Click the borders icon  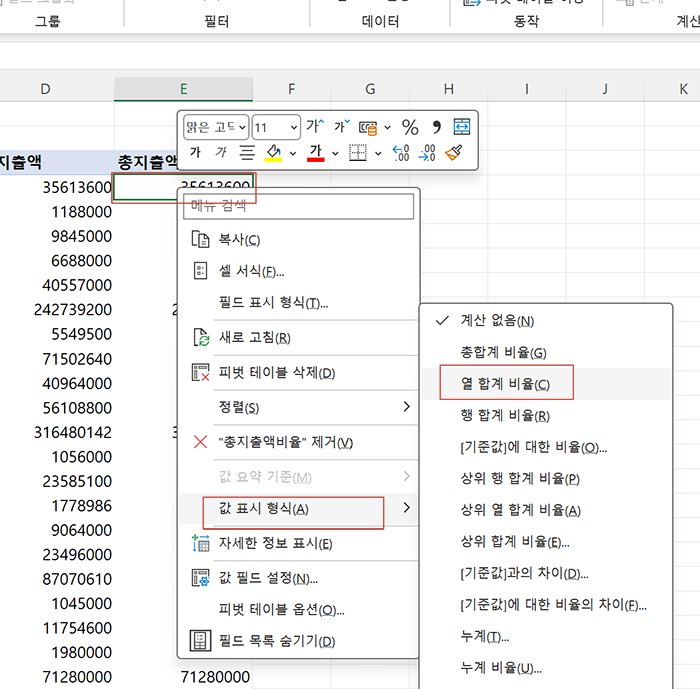tap(358, 153)
